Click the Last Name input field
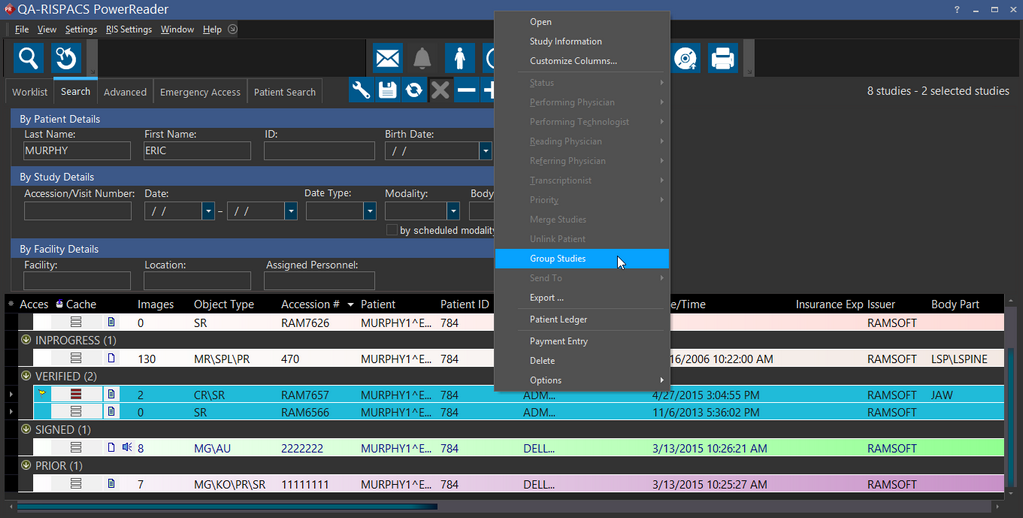Viewport: 1023px width, 518px height. [77, 151]
